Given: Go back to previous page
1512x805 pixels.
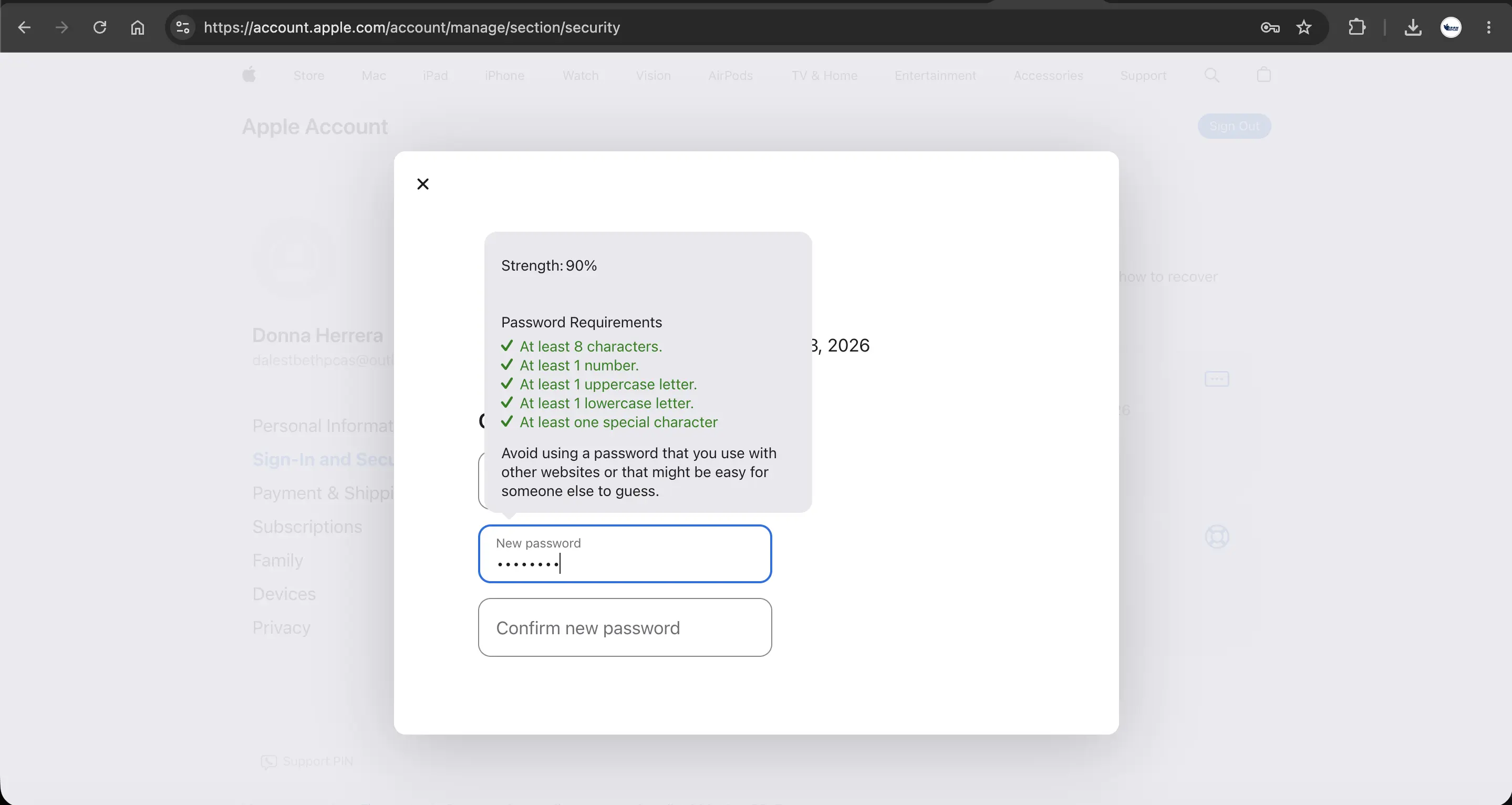Looking at the screenshot, I should (24, 27).
